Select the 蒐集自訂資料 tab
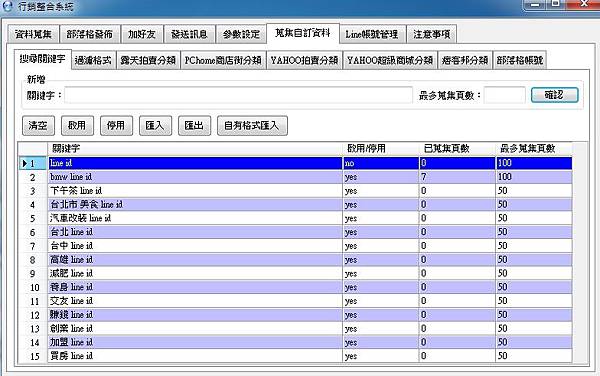This screenshot has height=376, width=600. [303, 33]
